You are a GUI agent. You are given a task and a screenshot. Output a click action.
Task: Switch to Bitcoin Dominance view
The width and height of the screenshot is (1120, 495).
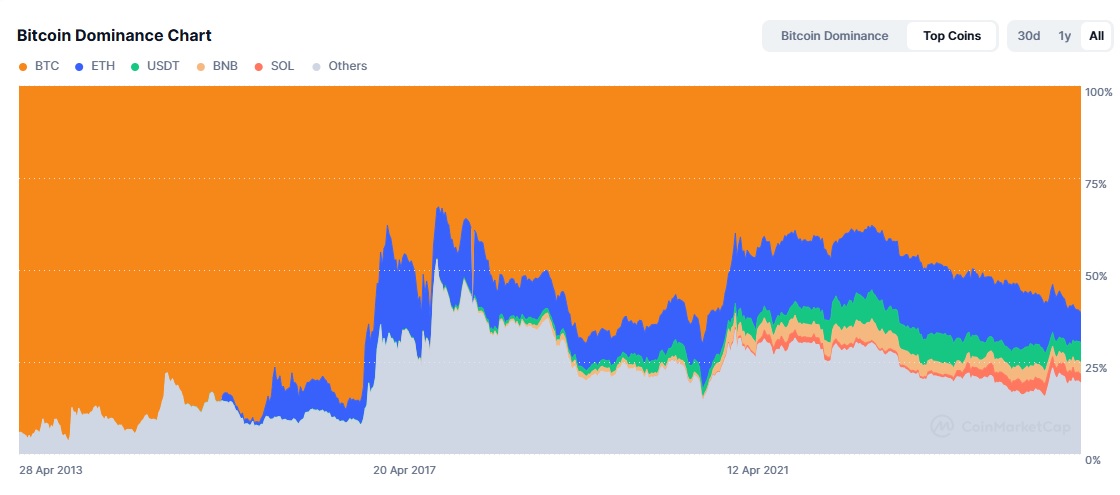[x=834, y=36]
